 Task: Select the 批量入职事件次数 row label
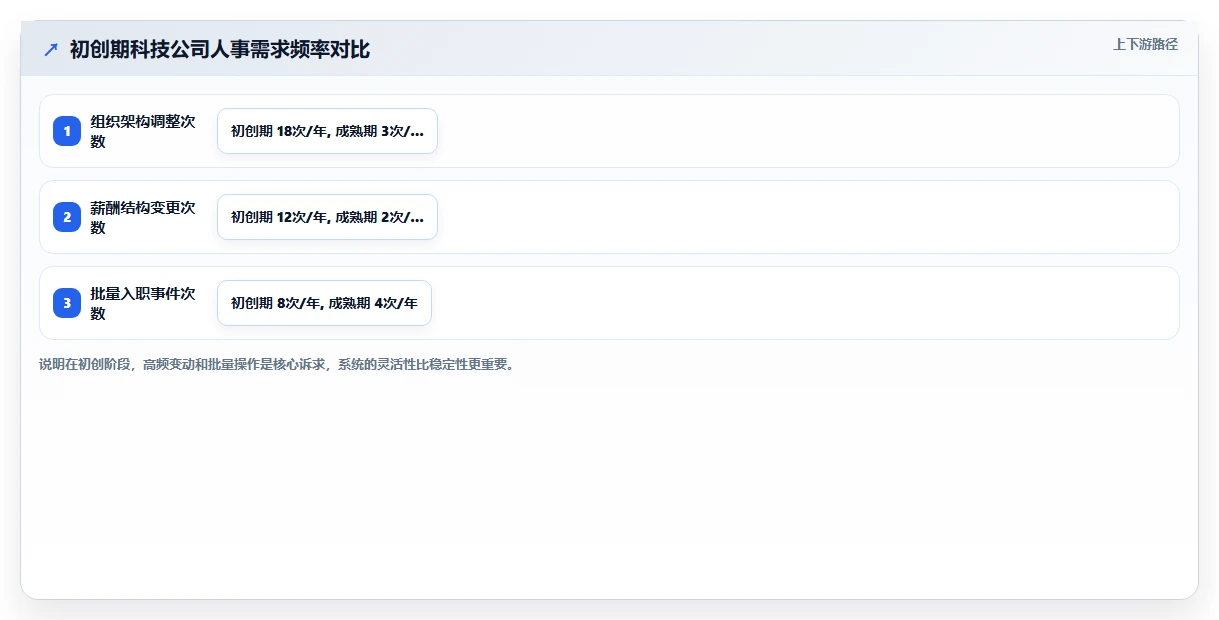point(143,303)
